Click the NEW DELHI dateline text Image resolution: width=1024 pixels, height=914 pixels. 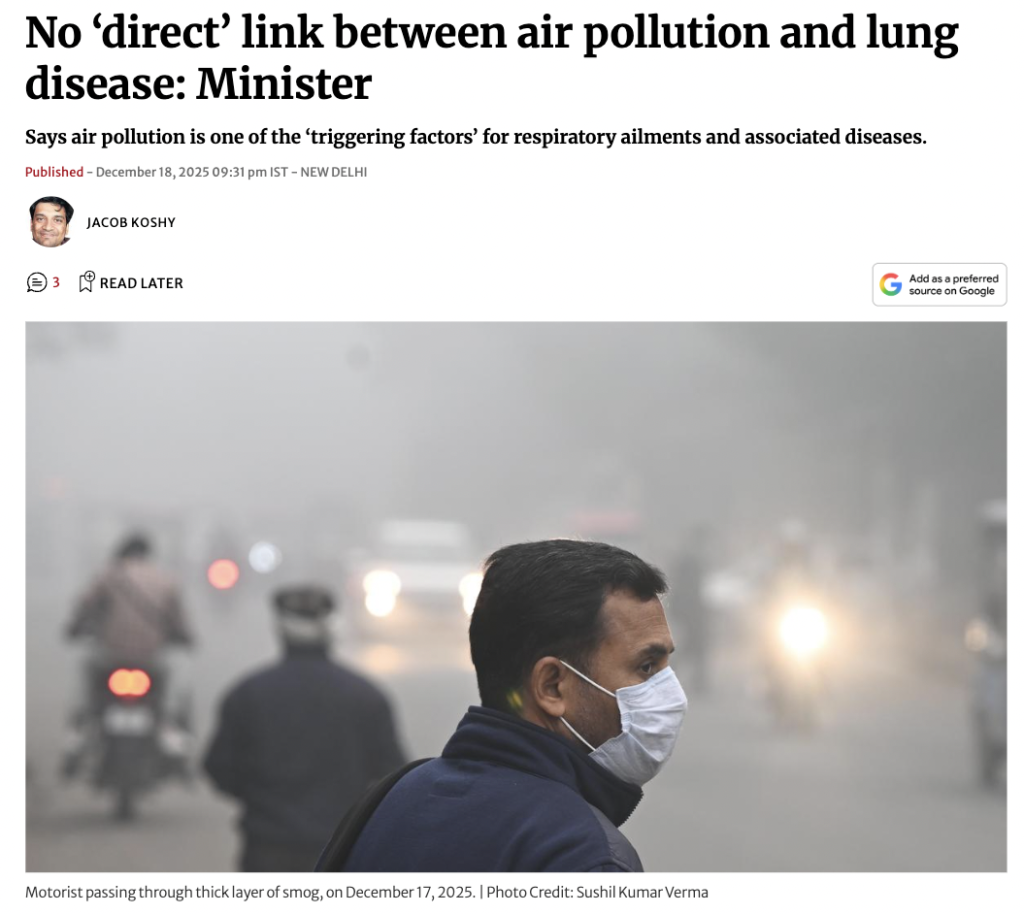pos(334,172)
